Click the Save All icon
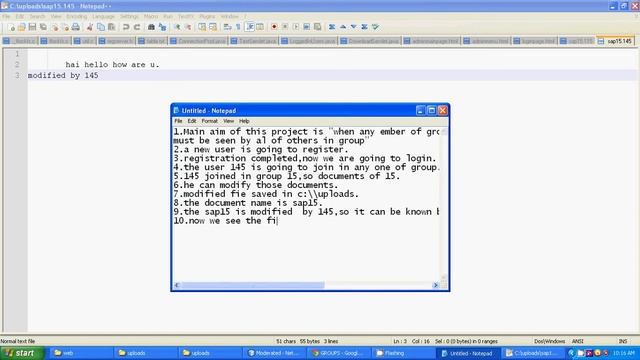This screenshot has width=640, height=360. pos(43,27)
